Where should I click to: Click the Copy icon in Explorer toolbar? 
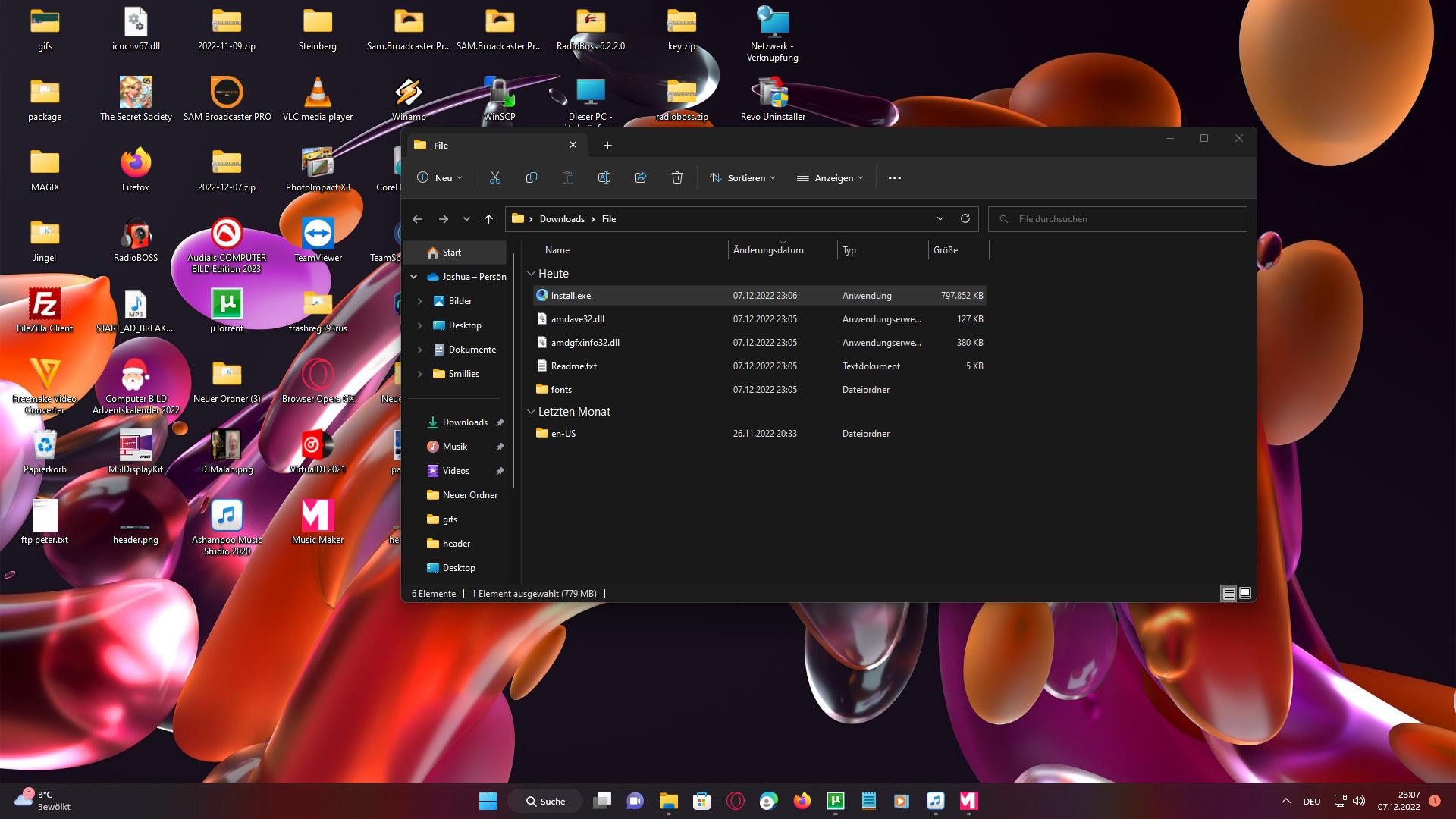[x=532, y=177]
